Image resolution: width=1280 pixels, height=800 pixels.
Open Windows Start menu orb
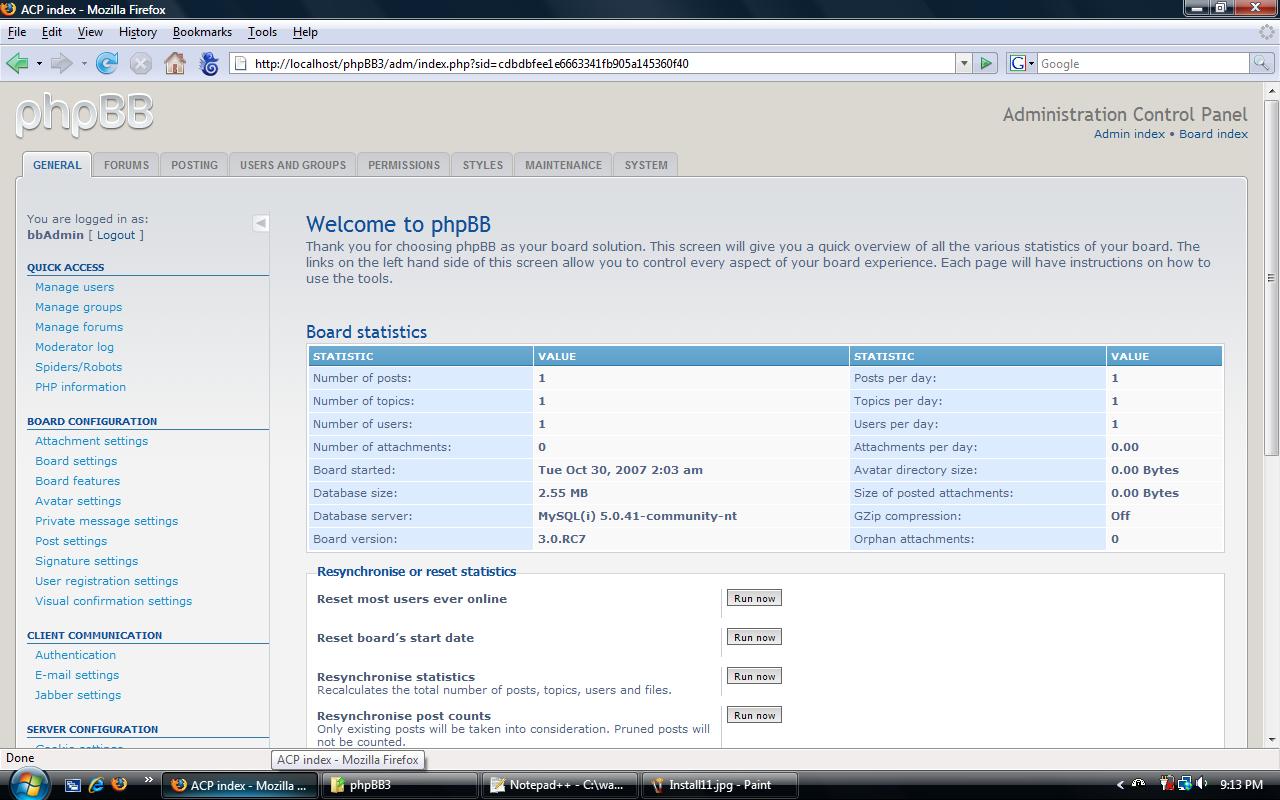click(26, 784)
